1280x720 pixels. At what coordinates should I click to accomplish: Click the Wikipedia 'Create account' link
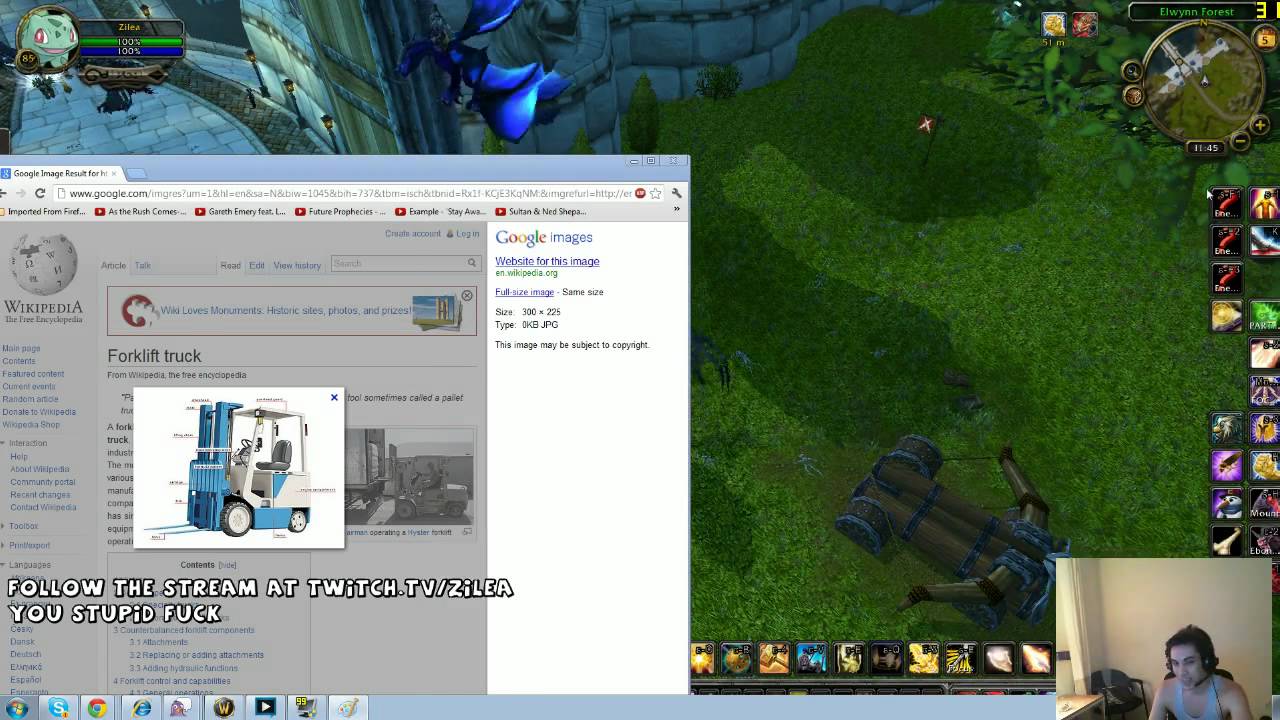pyautogui.click(x=413, y=234)
